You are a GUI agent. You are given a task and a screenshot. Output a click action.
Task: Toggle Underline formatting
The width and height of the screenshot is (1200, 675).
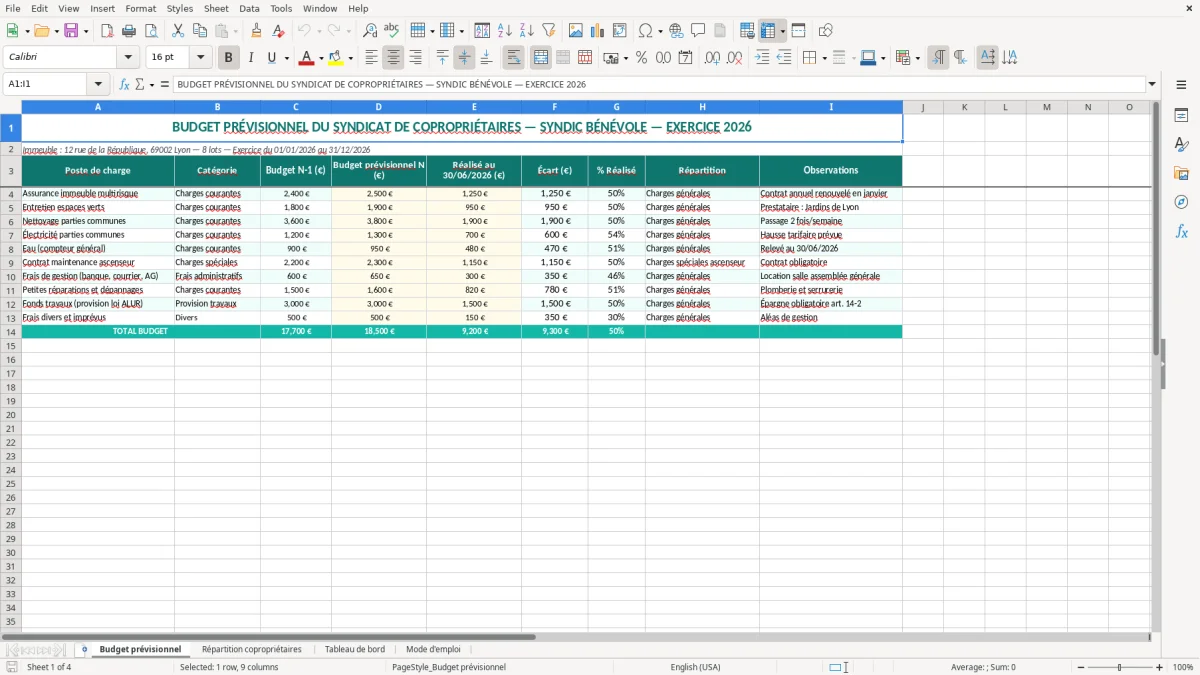coord(271,58)
